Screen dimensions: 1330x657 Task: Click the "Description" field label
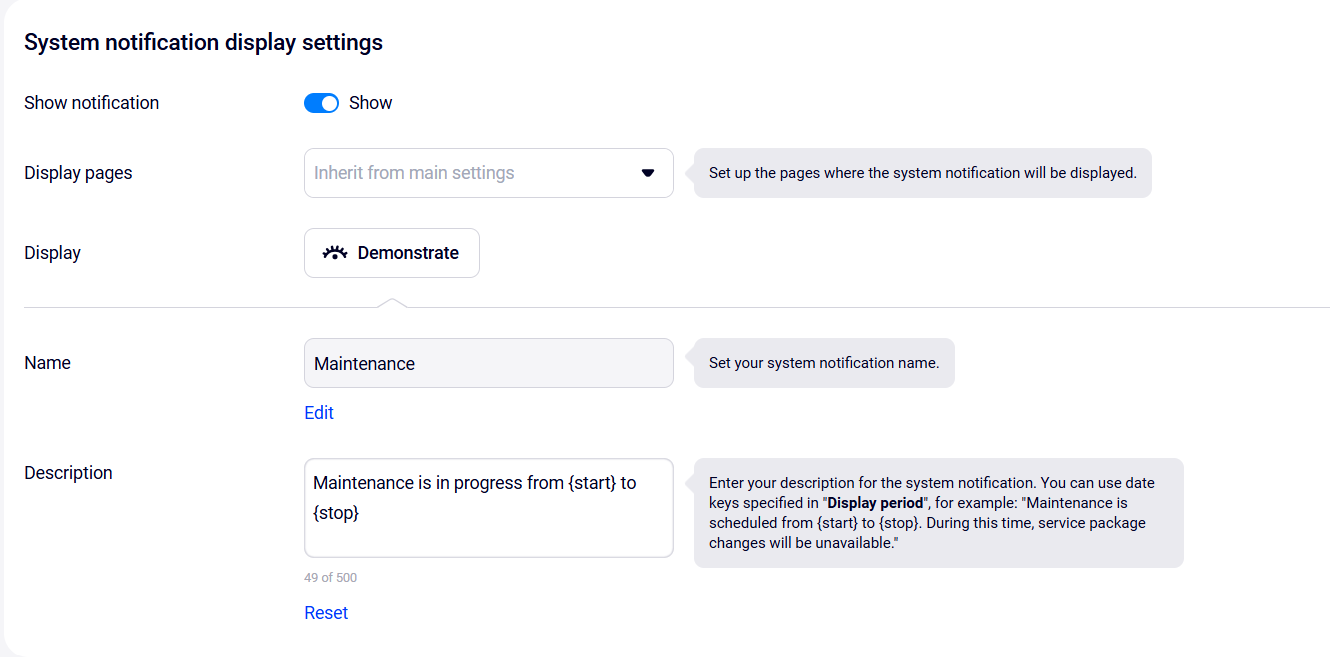(x=68, y=473)
